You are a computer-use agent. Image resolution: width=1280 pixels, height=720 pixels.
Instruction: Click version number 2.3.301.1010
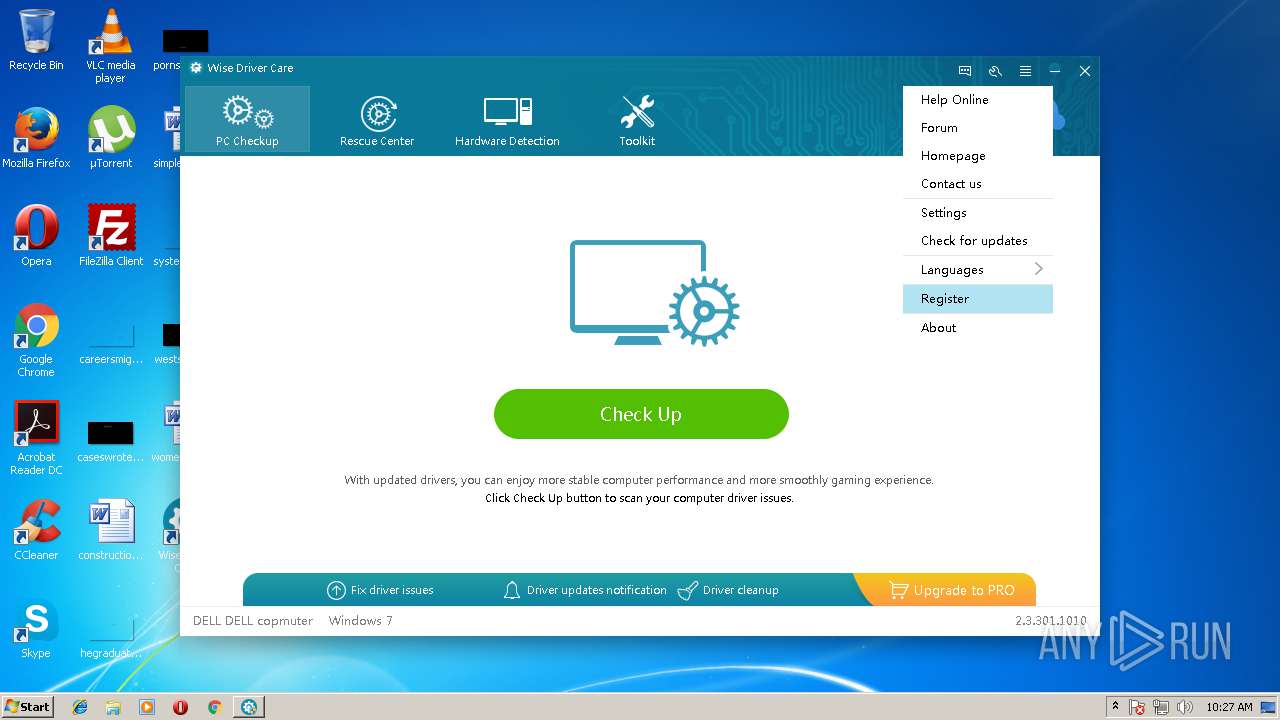(x=1050, y=621)
